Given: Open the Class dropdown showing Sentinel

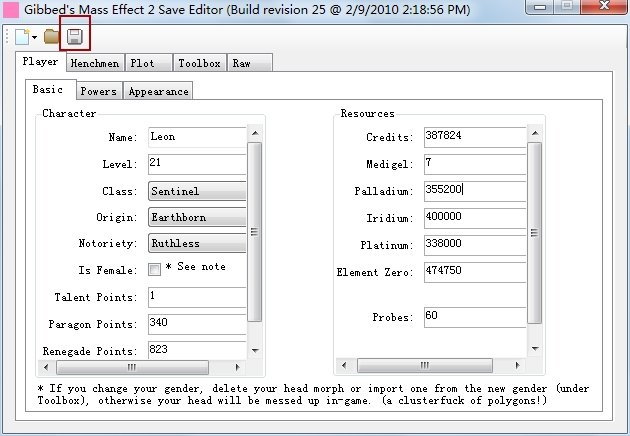Looking at the screenshot, I should coord(197,191).
